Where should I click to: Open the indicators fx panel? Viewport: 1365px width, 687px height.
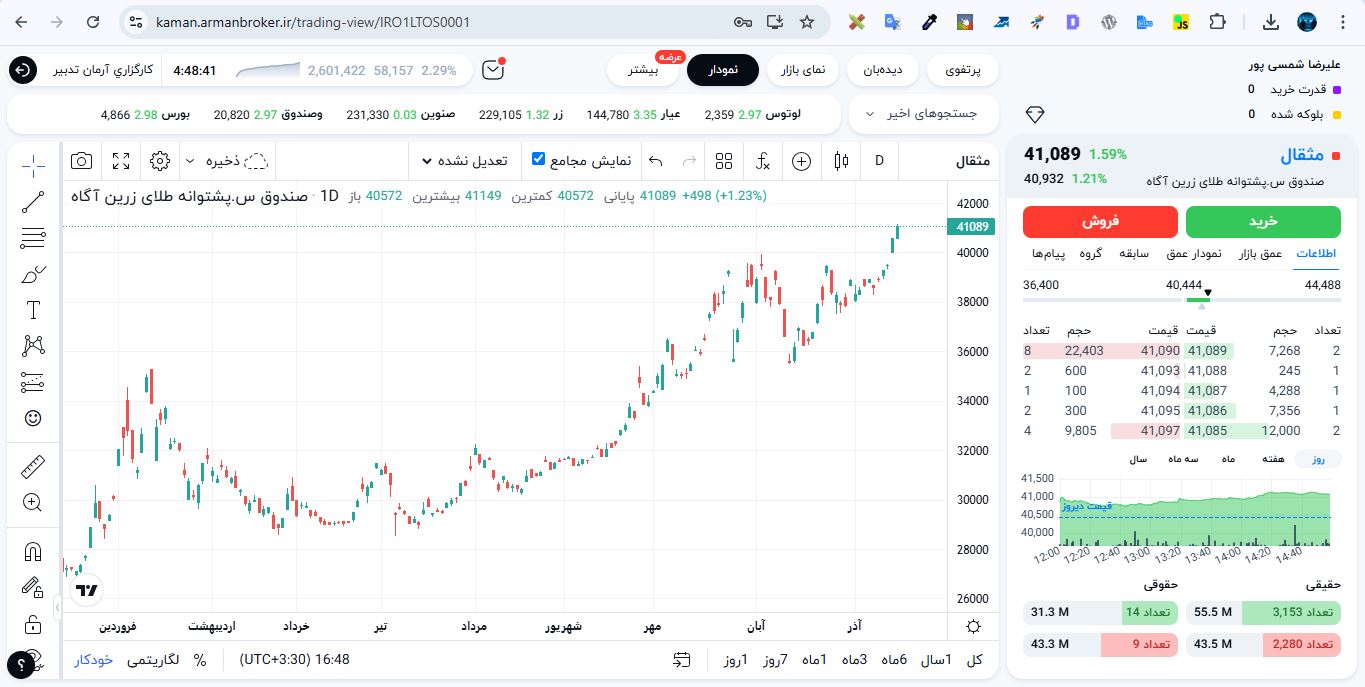762,160
